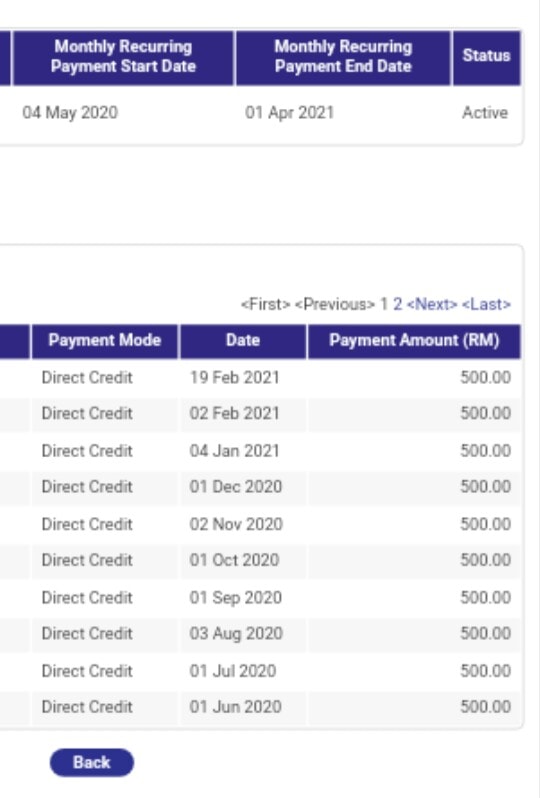The image size is (540, 798).
Task: Go to page 2 of payments
Action: [x=397, y=304]
